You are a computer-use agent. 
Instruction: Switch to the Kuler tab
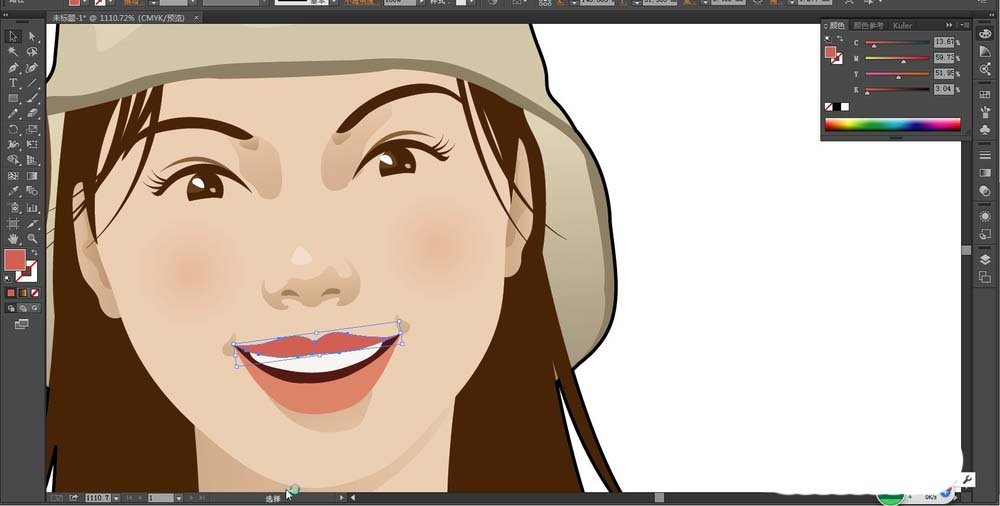(902, 25)
